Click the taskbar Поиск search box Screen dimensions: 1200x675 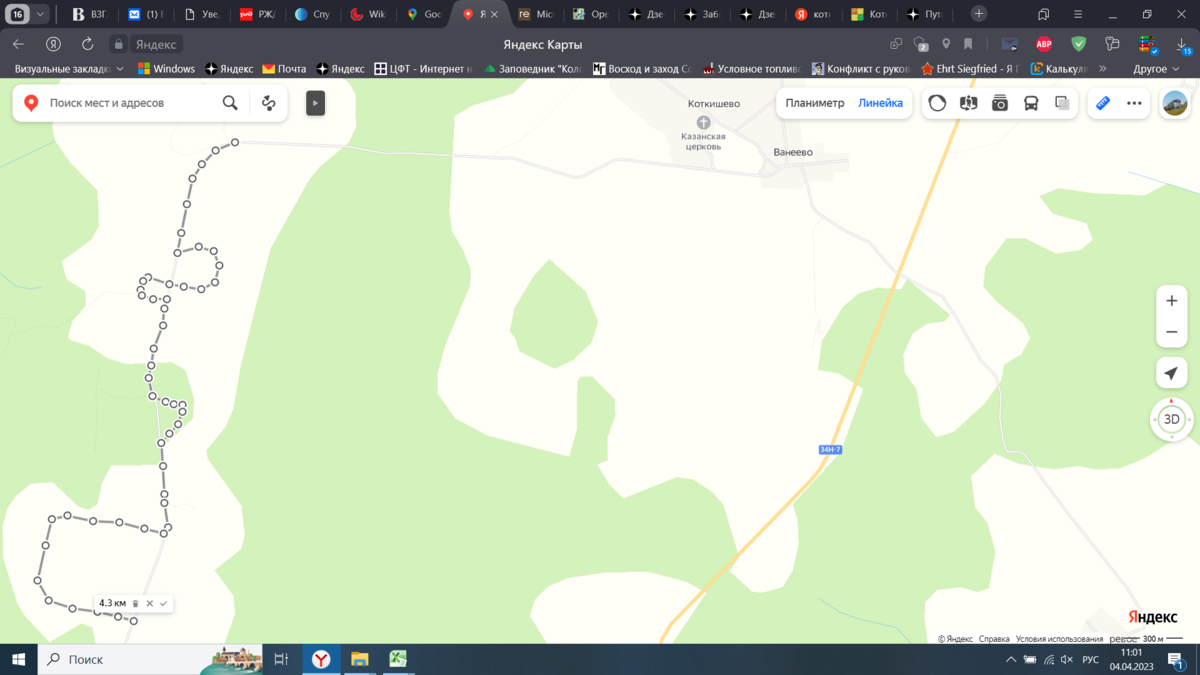(x=150, y=659)
